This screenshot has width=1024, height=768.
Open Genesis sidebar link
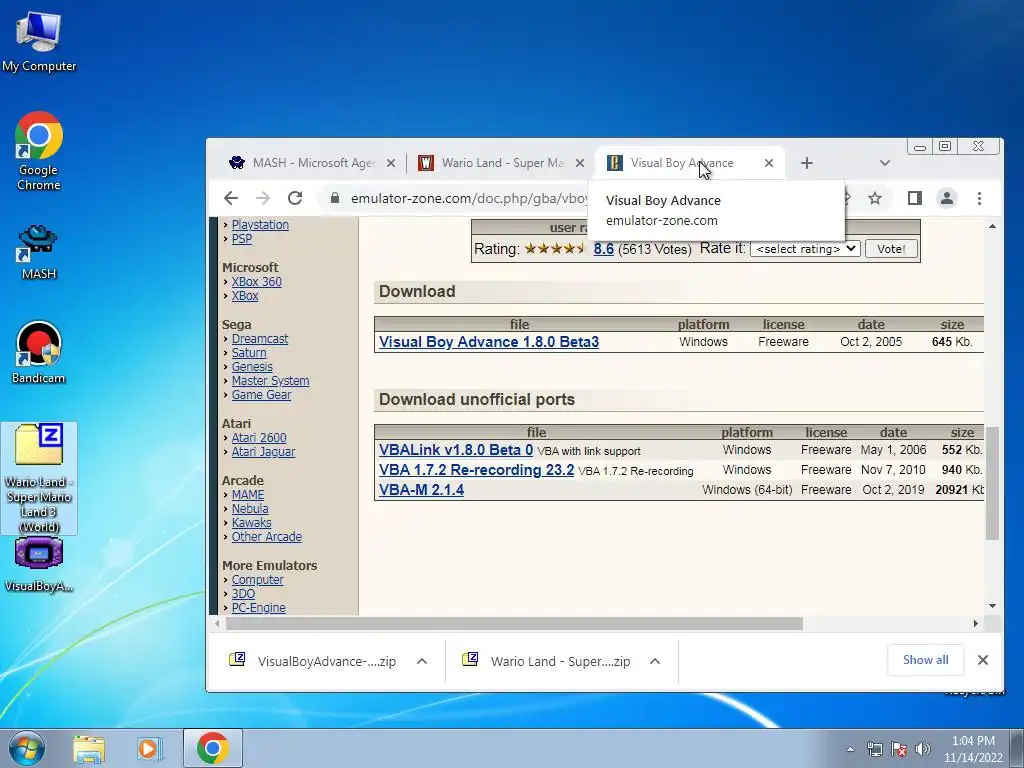[252, 367]
